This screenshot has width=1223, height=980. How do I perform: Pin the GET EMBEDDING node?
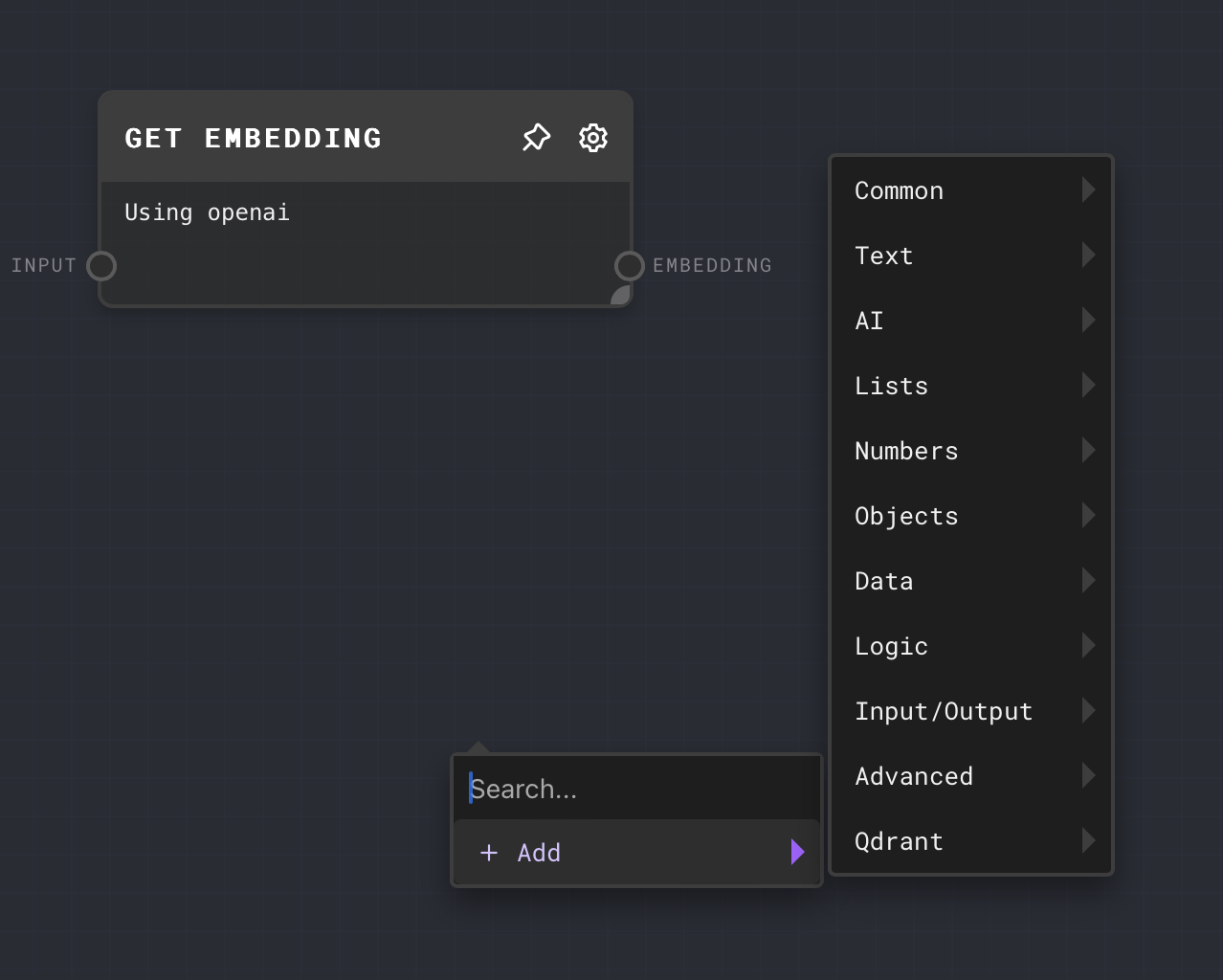tap(536, 138)
